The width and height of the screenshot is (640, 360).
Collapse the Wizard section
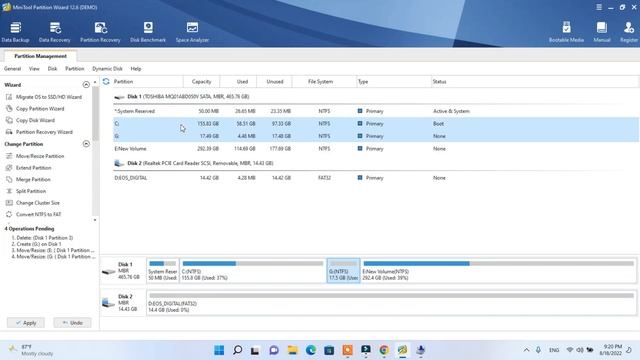click(x=86, y=84)
